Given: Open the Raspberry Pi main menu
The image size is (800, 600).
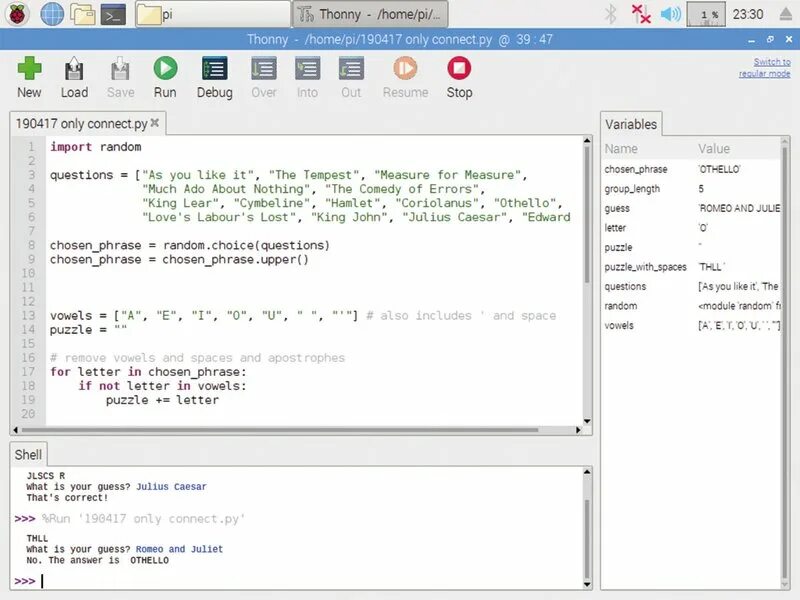Looking at the screenshot, I should pyautogui.click(x=18, y=14).
